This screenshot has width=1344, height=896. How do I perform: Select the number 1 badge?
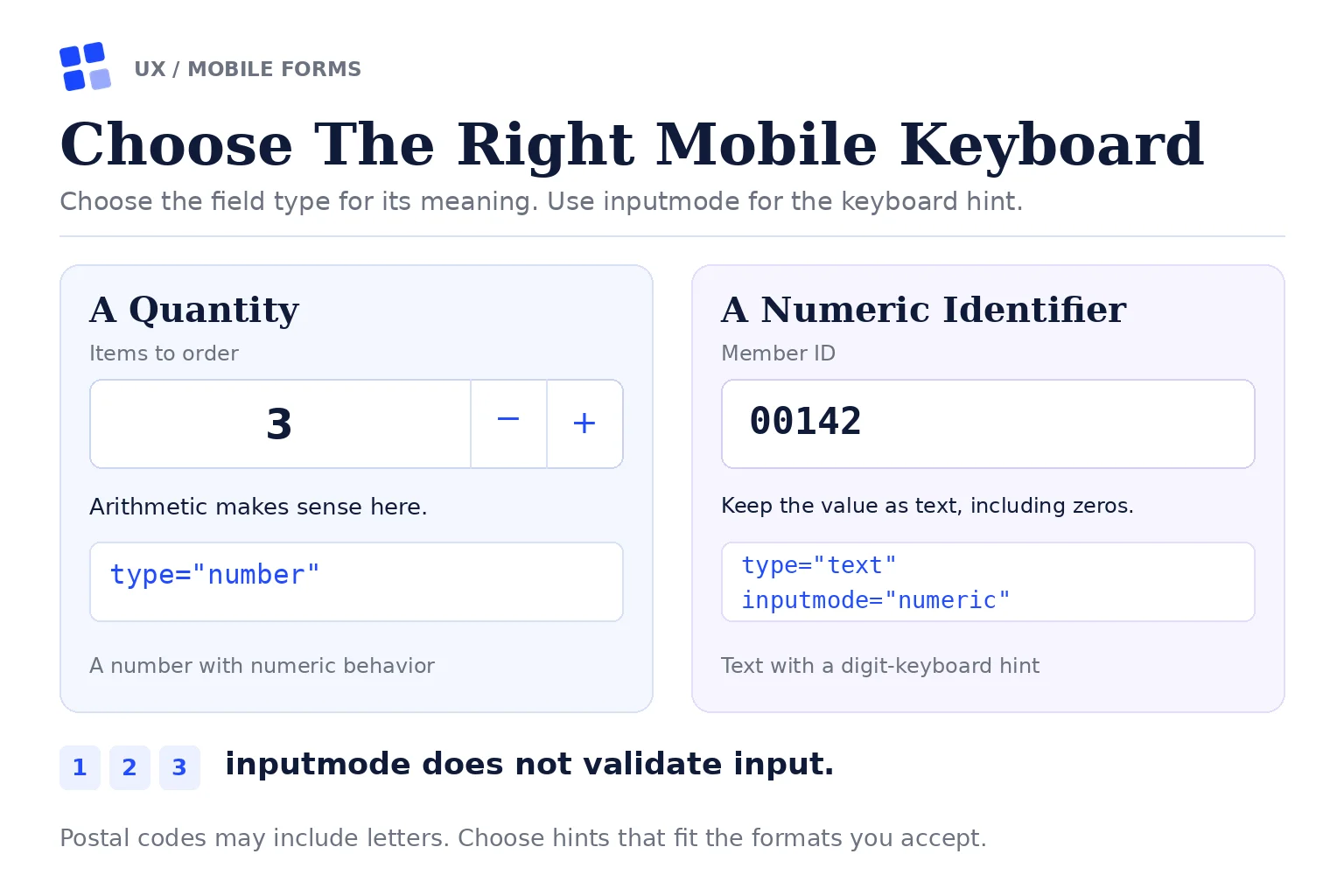pyautogui.click(x=80, y=767)
